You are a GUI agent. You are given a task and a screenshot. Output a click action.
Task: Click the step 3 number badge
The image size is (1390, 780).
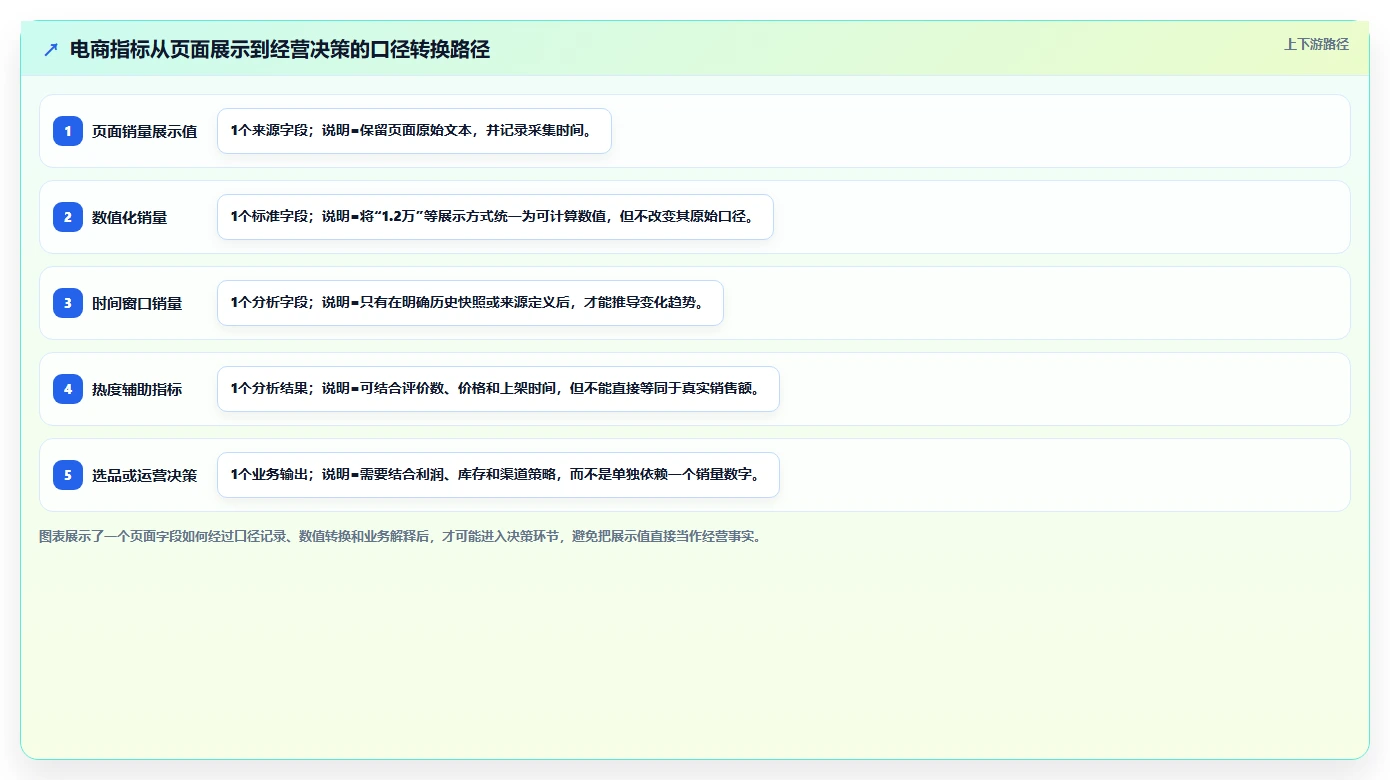click(68, 303)
